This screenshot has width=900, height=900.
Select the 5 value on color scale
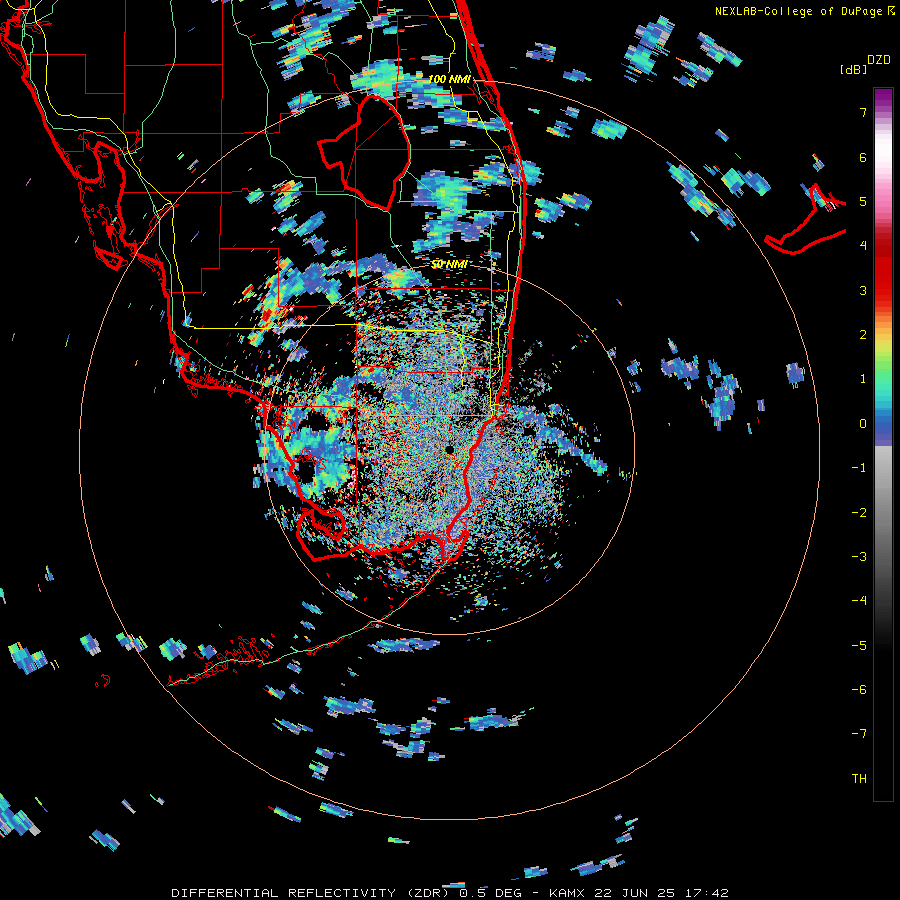click(x=863, y=201)
